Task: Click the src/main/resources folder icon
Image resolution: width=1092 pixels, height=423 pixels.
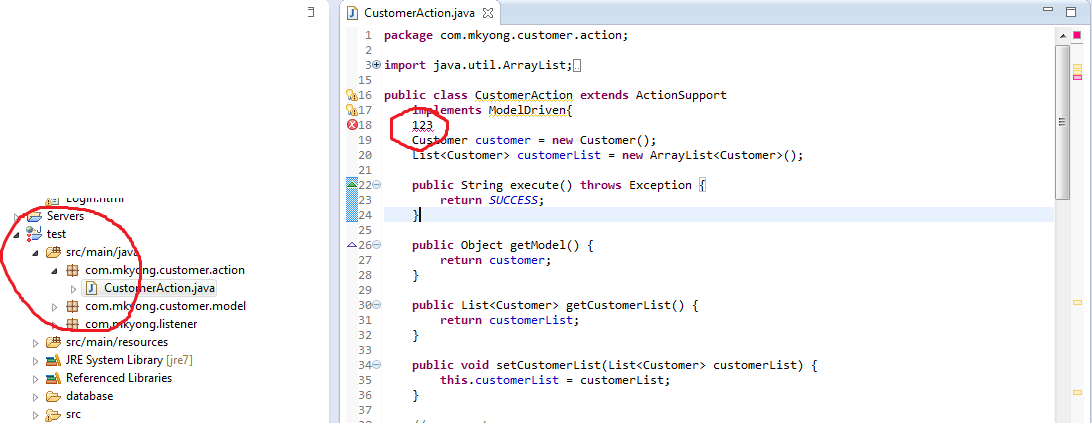Action: click(x=54, y=342)
